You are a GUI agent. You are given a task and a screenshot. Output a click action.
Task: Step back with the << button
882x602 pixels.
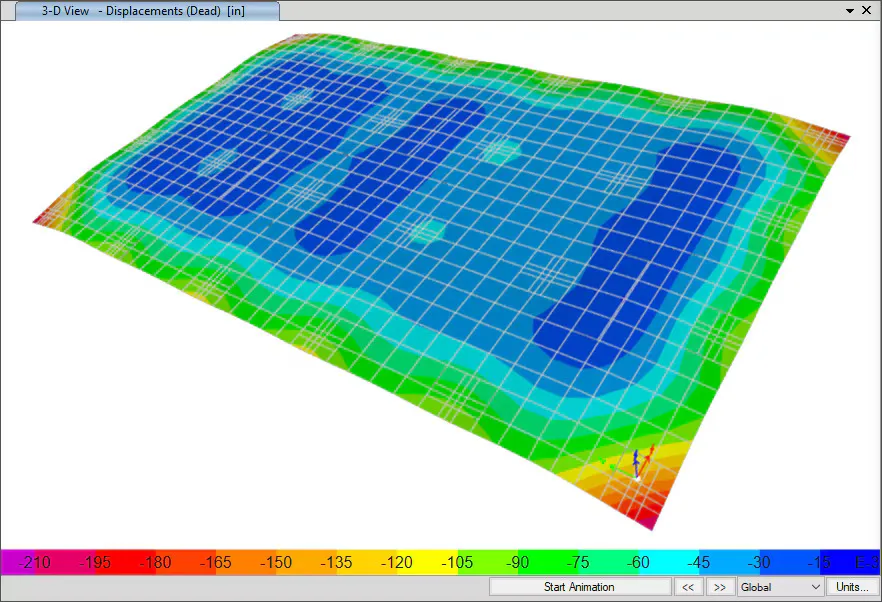point(688,587)
